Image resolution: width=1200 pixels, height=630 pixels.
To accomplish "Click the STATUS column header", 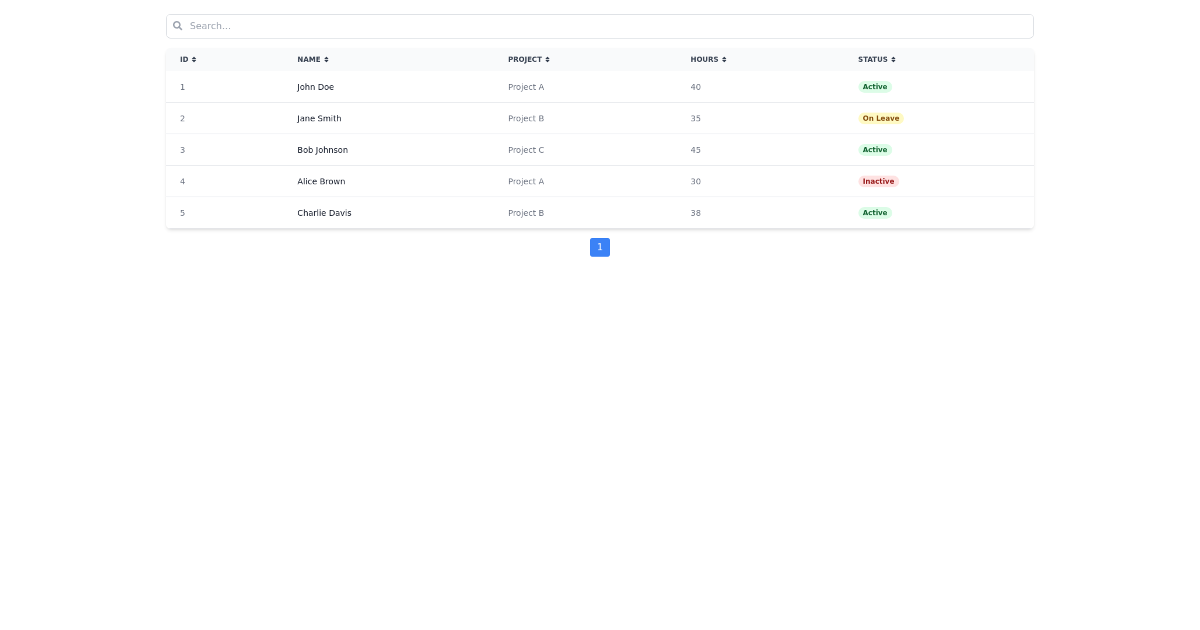I will [x=871, y=59].
